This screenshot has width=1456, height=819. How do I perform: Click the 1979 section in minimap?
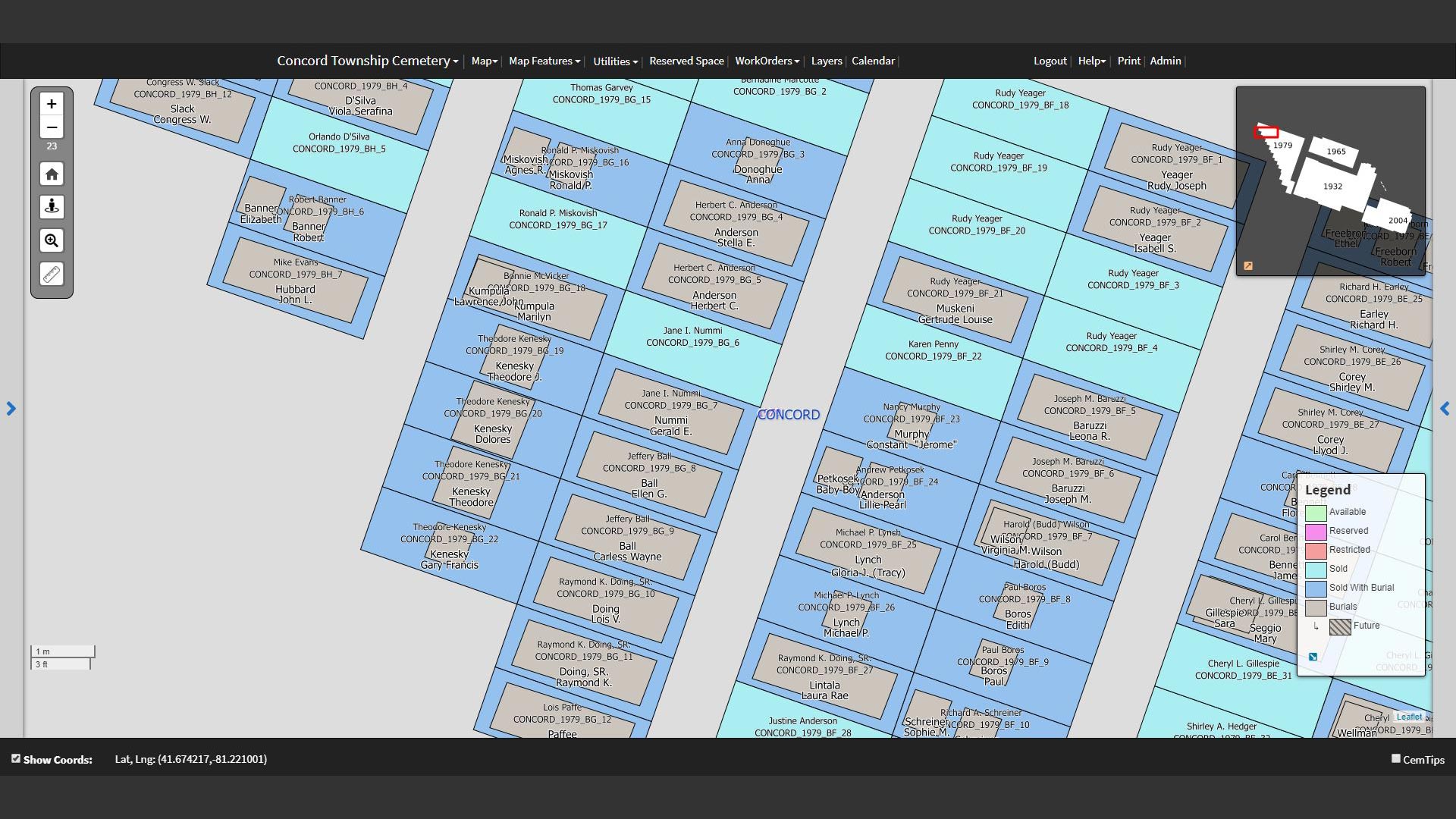(x=1282, y=146)
